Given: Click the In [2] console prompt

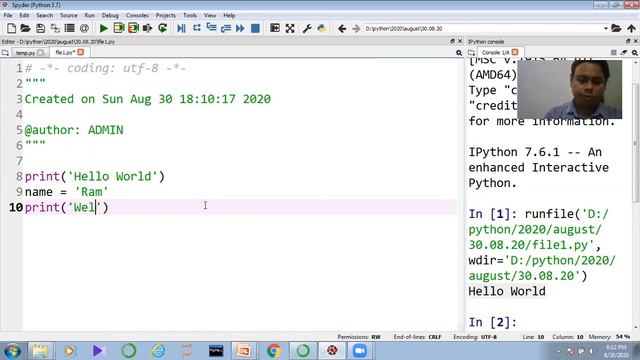Looking at the screenshot, I should coord(493,322).
